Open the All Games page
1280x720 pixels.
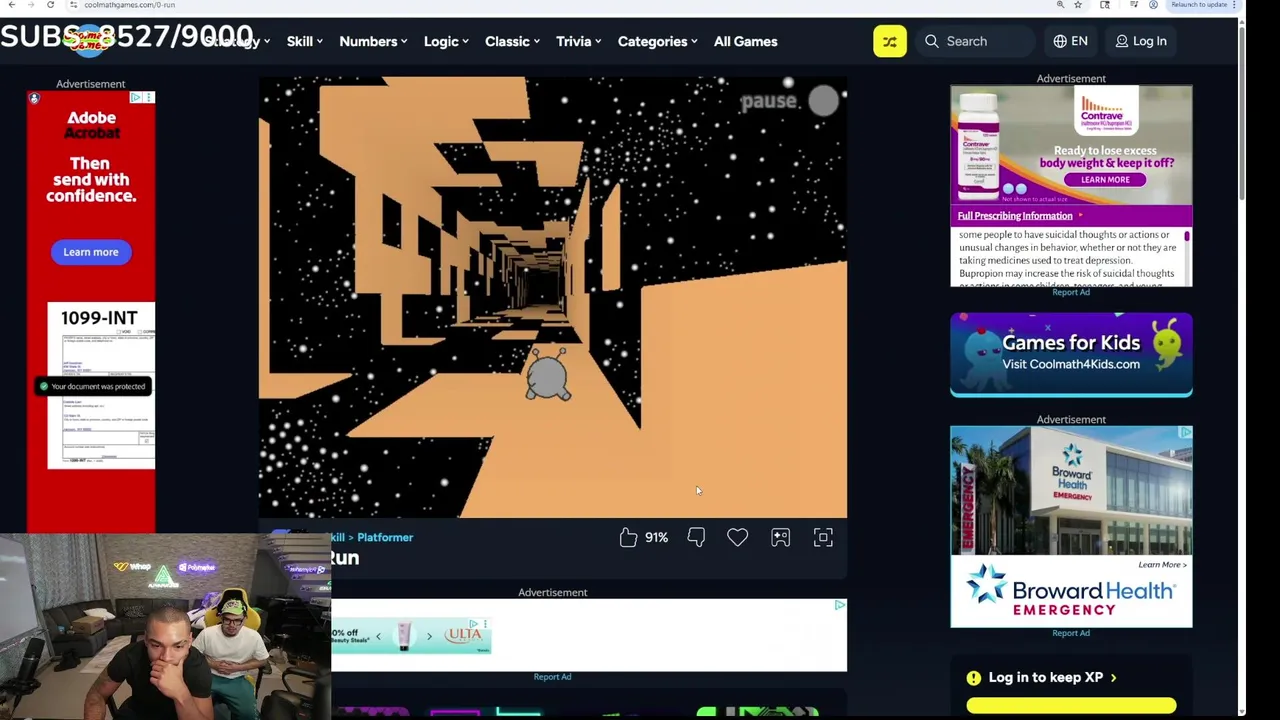[745, 41]
